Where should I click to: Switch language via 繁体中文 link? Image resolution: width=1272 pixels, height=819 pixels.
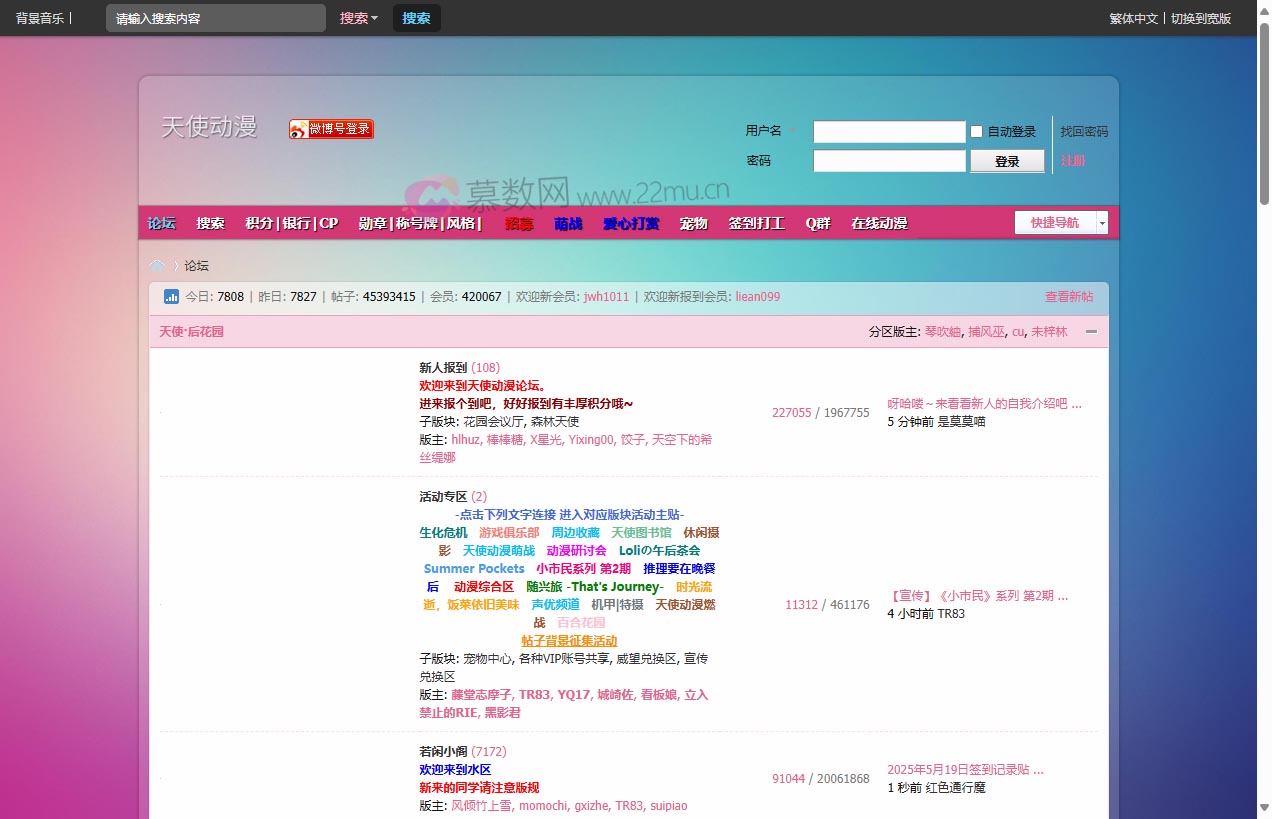(x=1133, y=18)
